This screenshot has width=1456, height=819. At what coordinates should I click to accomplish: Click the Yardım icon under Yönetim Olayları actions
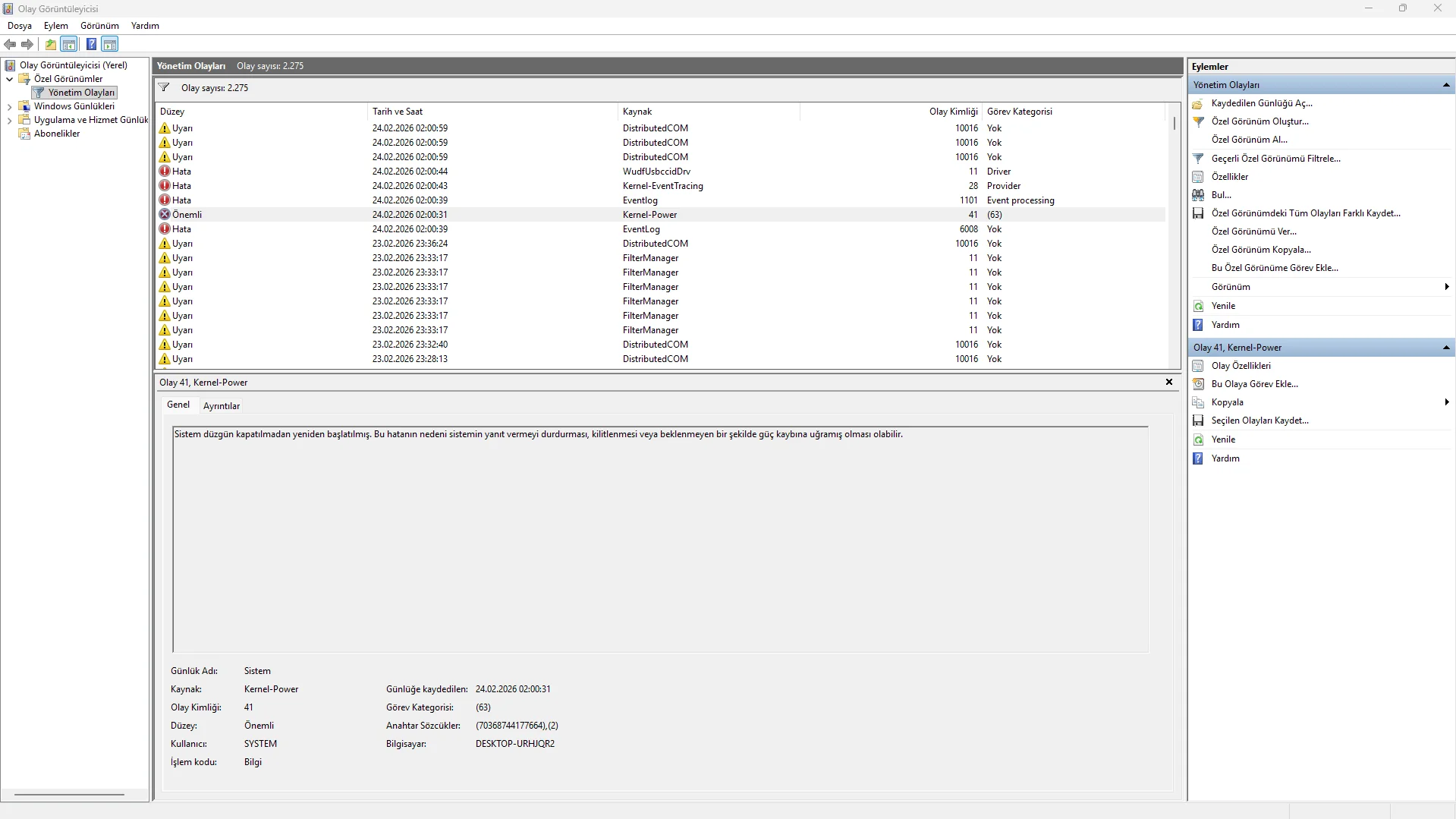[x=1198, y=325]
